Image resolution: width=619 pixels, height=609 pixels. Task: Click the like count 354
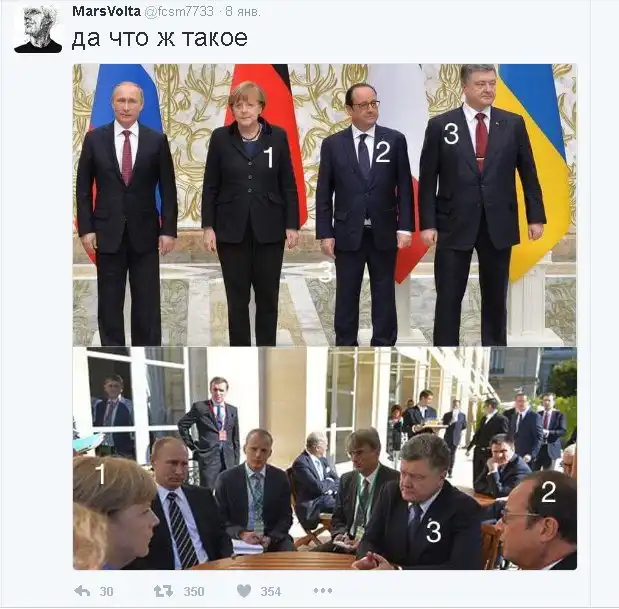pos(271,591)
